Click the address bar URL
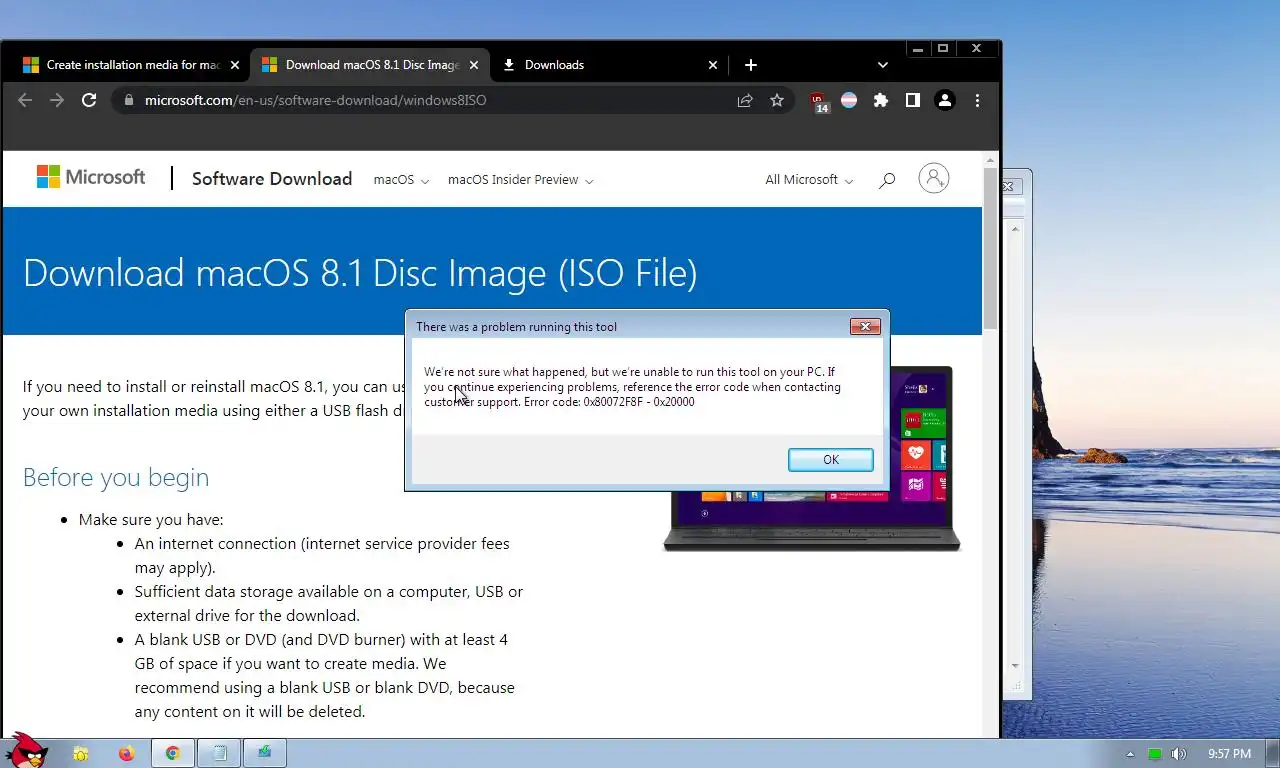This screenshot has height=768, width=1280. 315,100
